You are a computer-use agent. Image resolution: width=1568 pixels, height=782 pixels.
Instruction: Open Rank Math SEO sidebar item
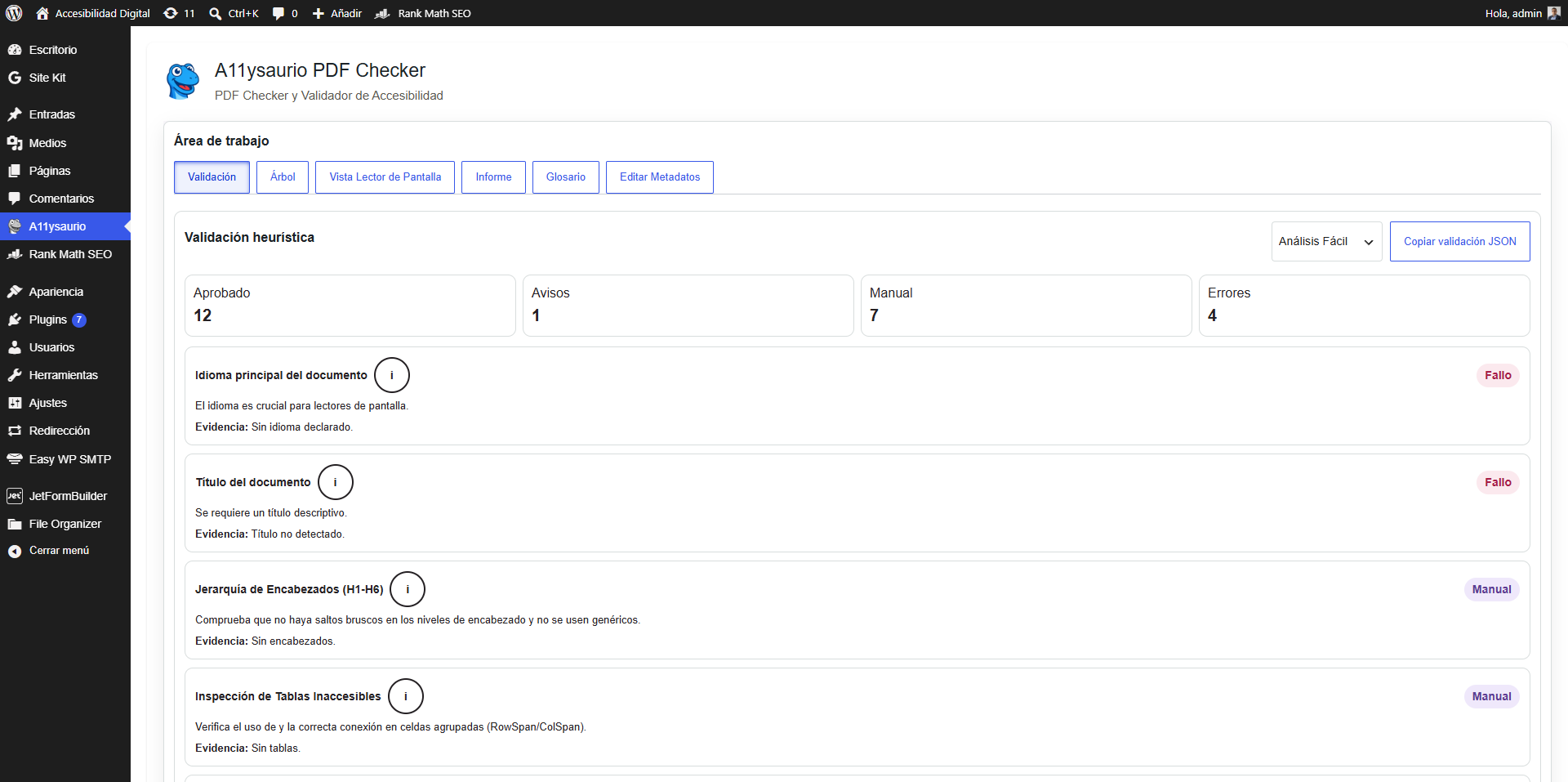pyautogui.click(x=65, y=254)
